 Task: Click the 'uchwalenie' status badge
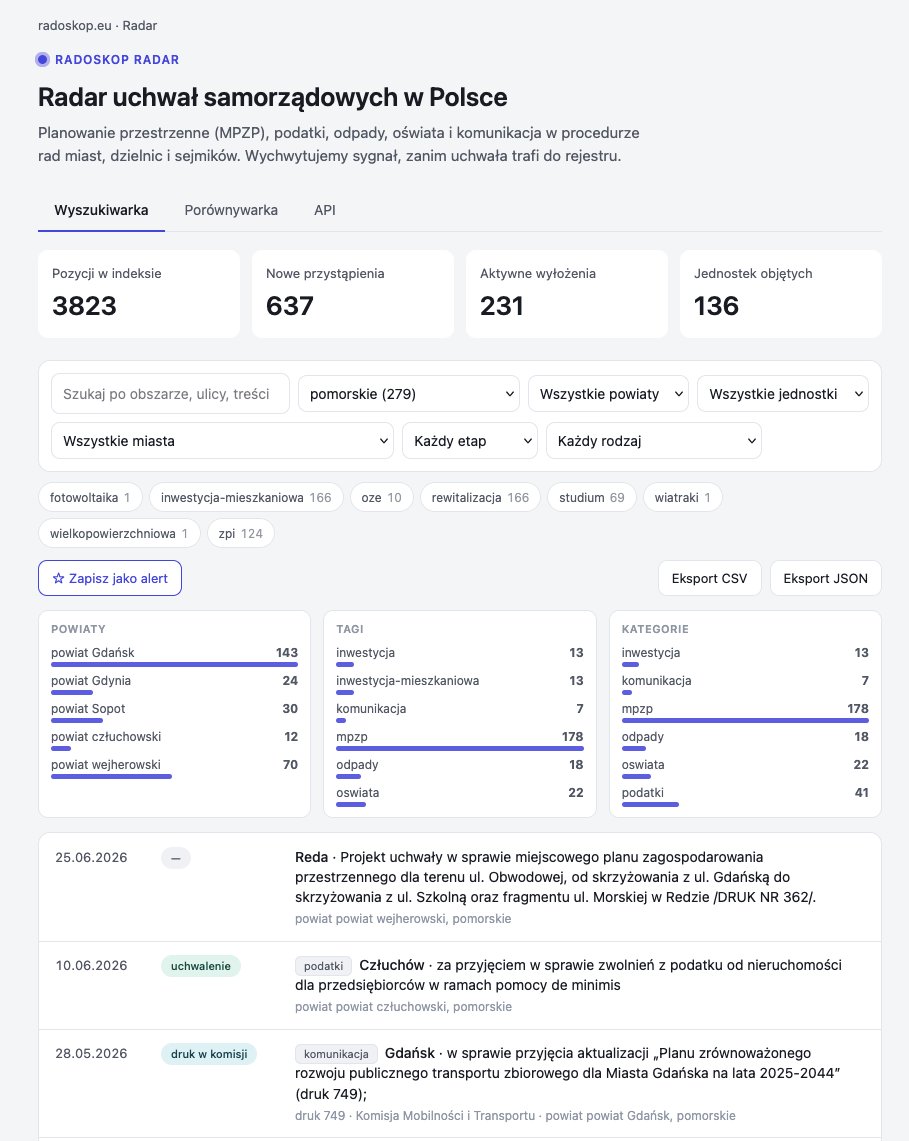[201, 966]
